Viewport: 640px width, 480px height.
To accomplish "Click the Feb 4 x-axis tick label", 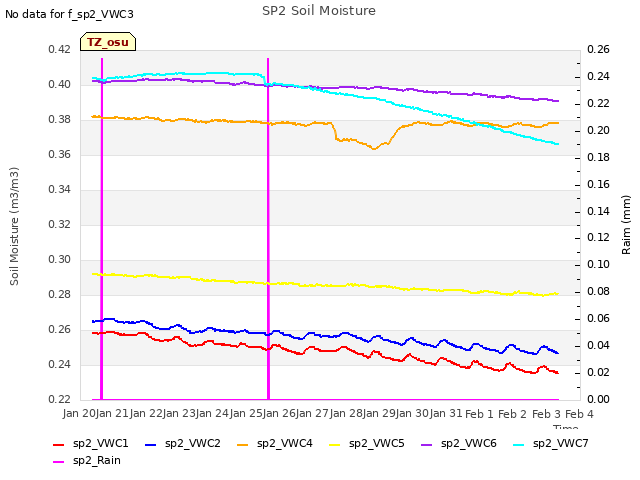I will click(x=579, y=414).
